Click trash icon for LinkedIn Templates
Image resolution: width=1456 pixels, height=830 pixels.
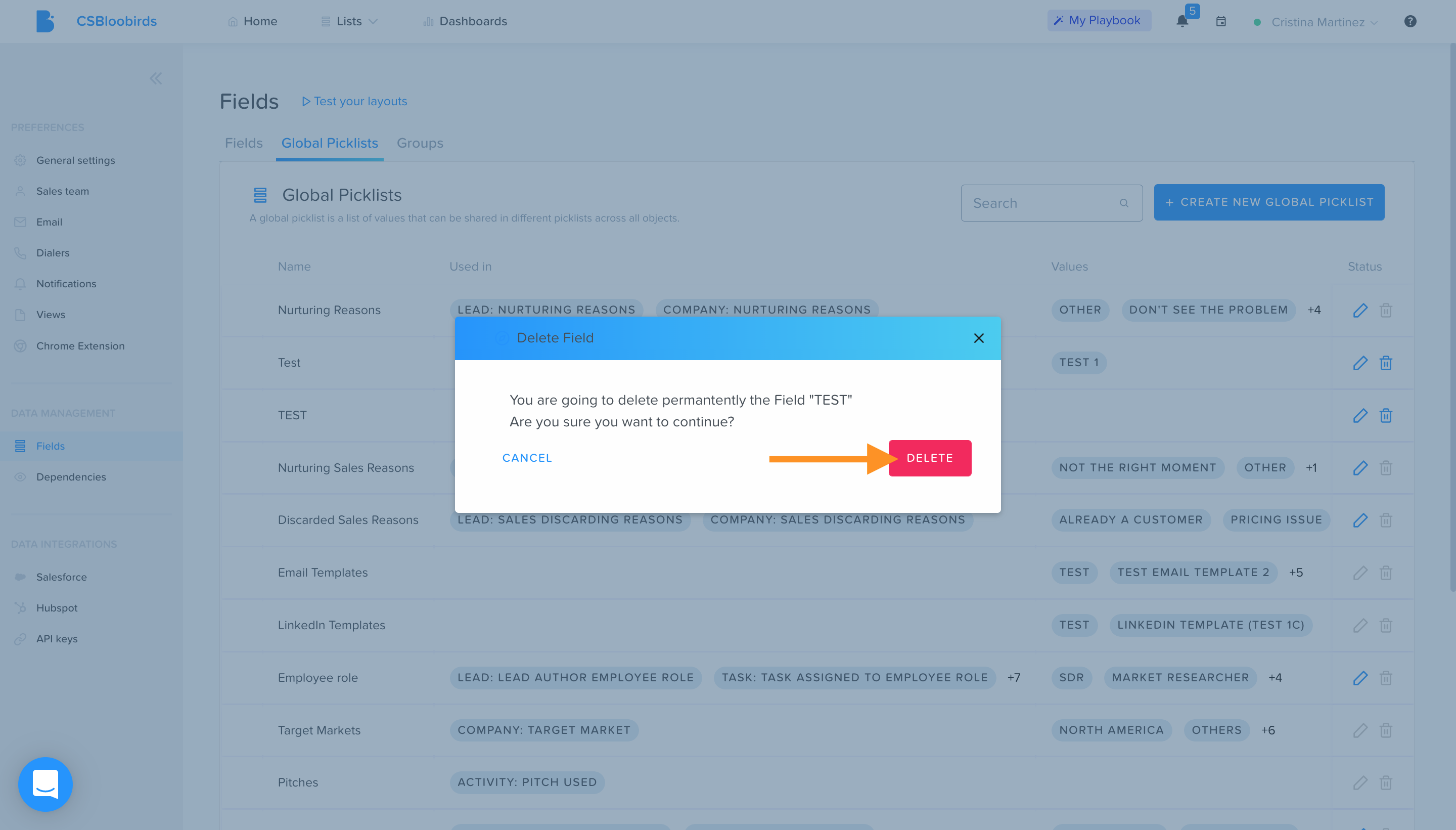(x=1386, y=625)
